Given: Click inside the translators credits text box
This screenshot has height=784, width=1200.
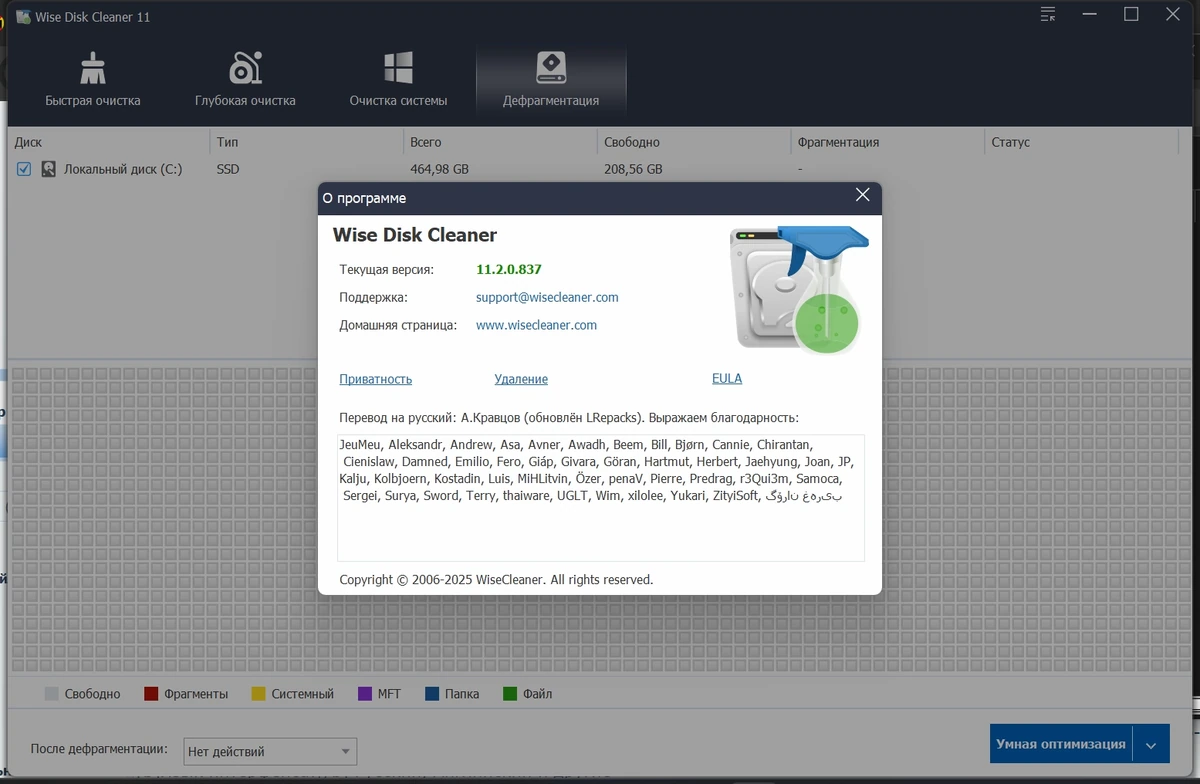Looking at the screenshot, I should 601,498.
